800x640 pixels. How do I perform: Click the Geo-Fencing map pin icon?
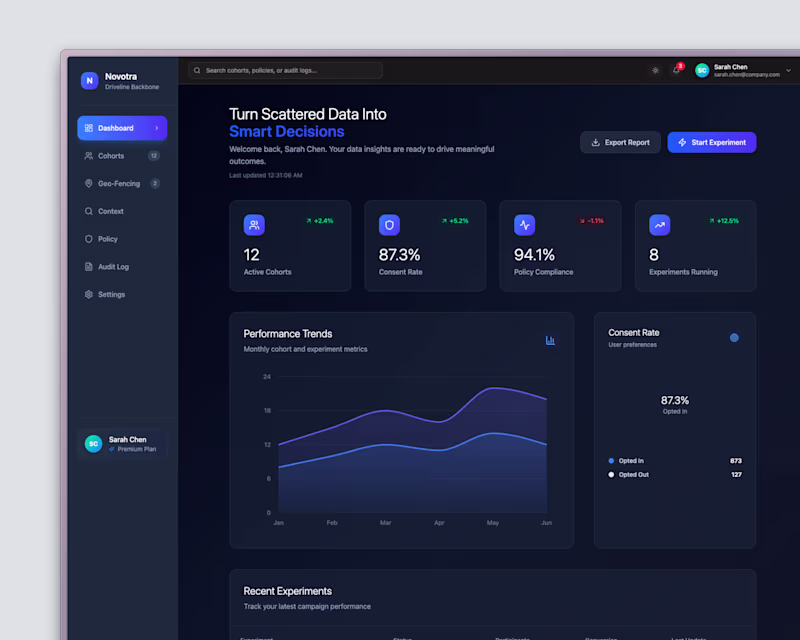89,183
